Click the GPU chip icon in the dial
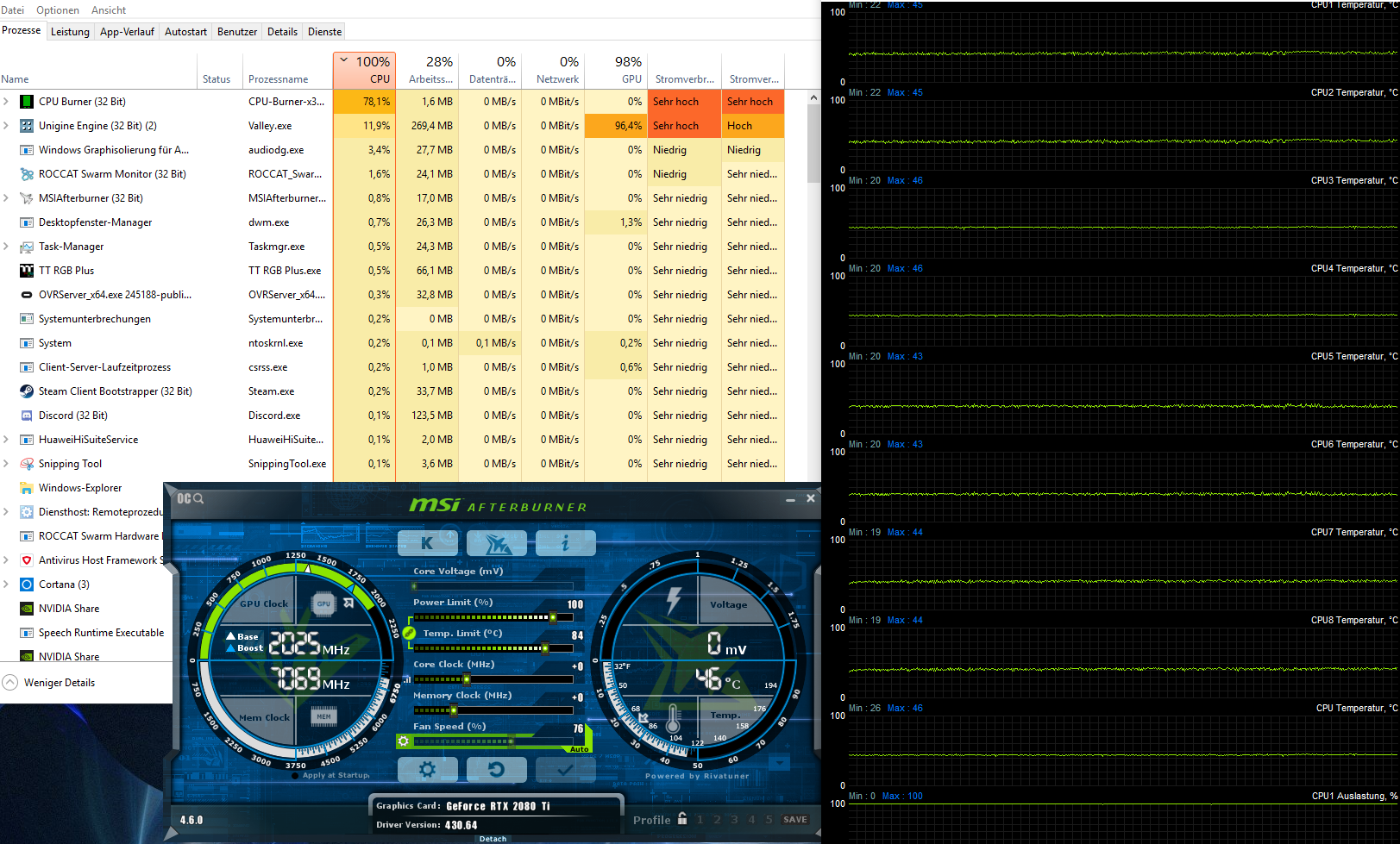1400x844 pixels. [x=323, y=603]
